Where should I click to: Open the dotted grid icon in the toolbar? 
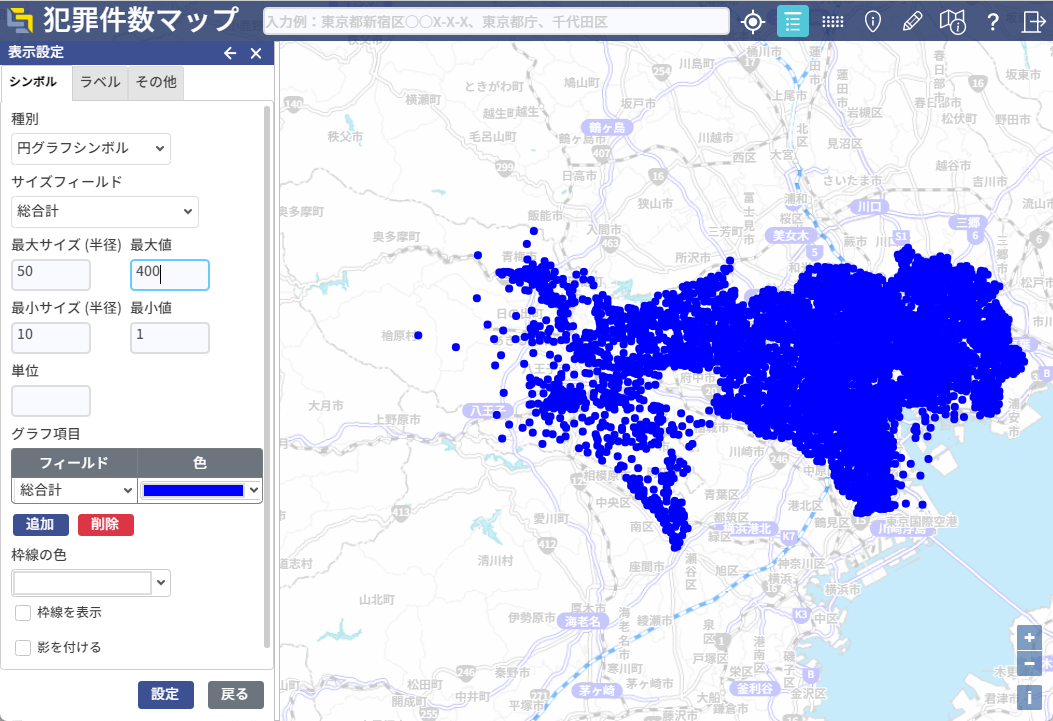(x=832, y=22)
